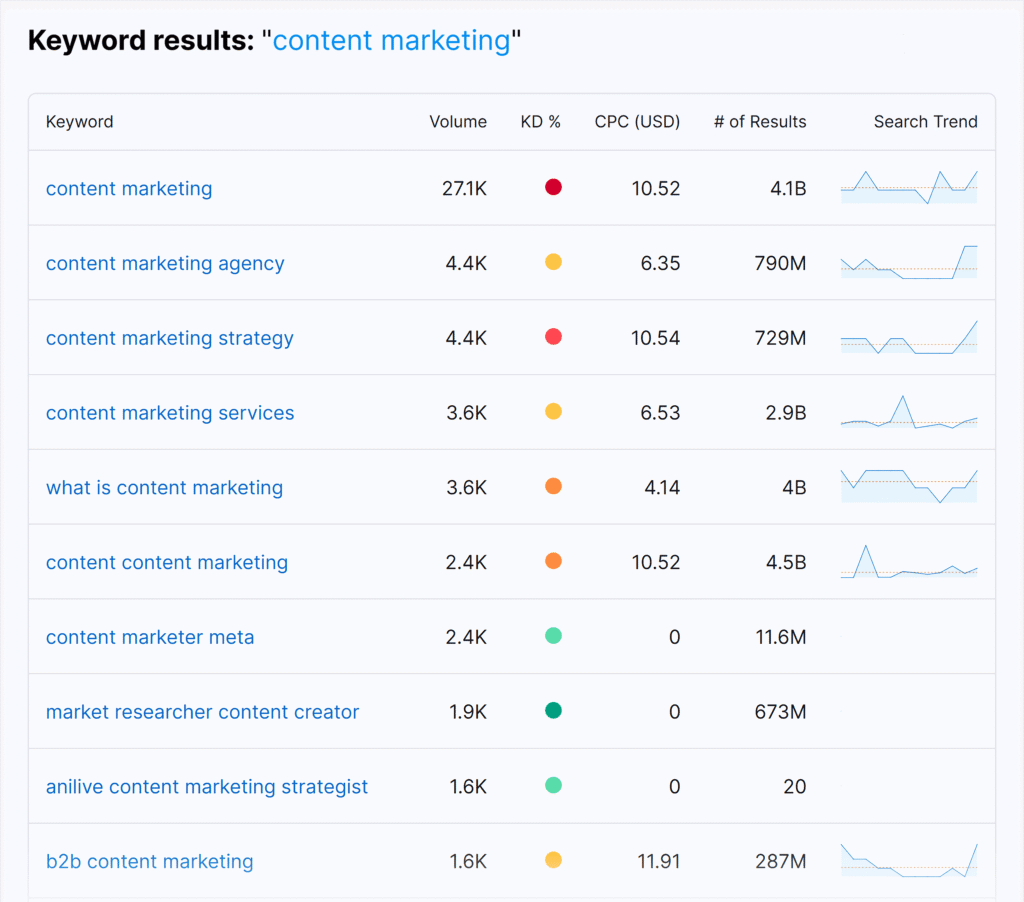Viewport: 1024px width, 902px height.
Task: Click the yellow KD dot for content marketing agency
Action: pos(553,263)
